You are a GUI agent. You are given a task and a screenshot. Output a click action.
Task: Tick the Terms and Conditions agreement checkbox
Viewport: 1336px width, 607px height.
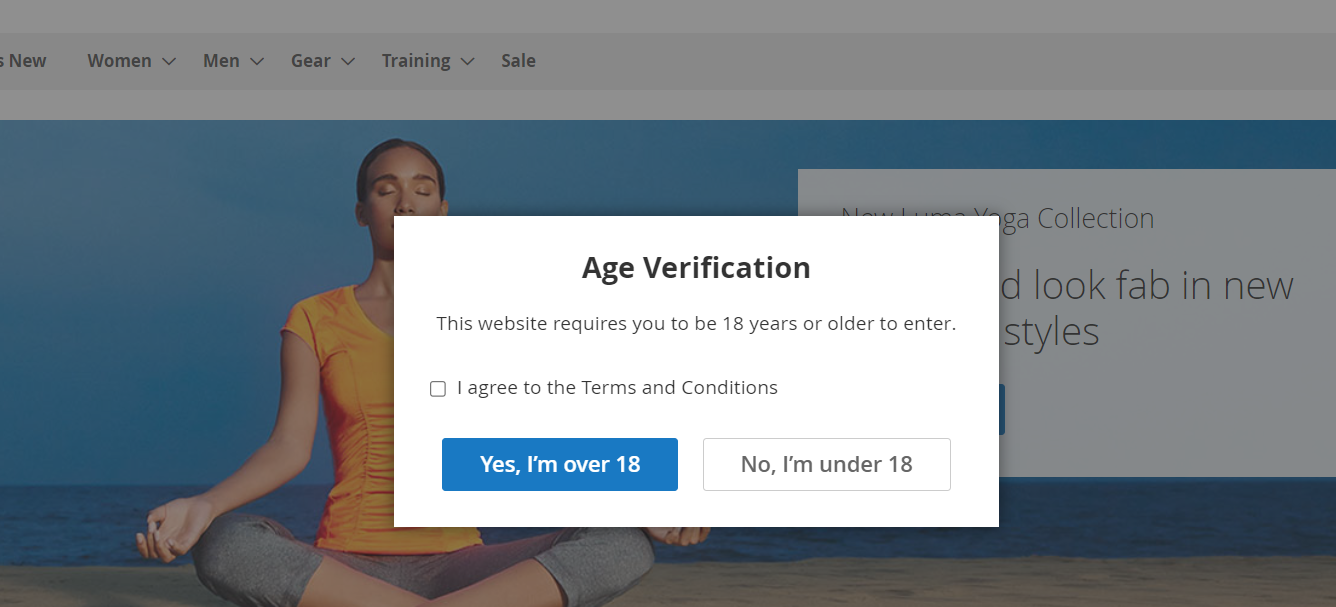click(438, 389)
